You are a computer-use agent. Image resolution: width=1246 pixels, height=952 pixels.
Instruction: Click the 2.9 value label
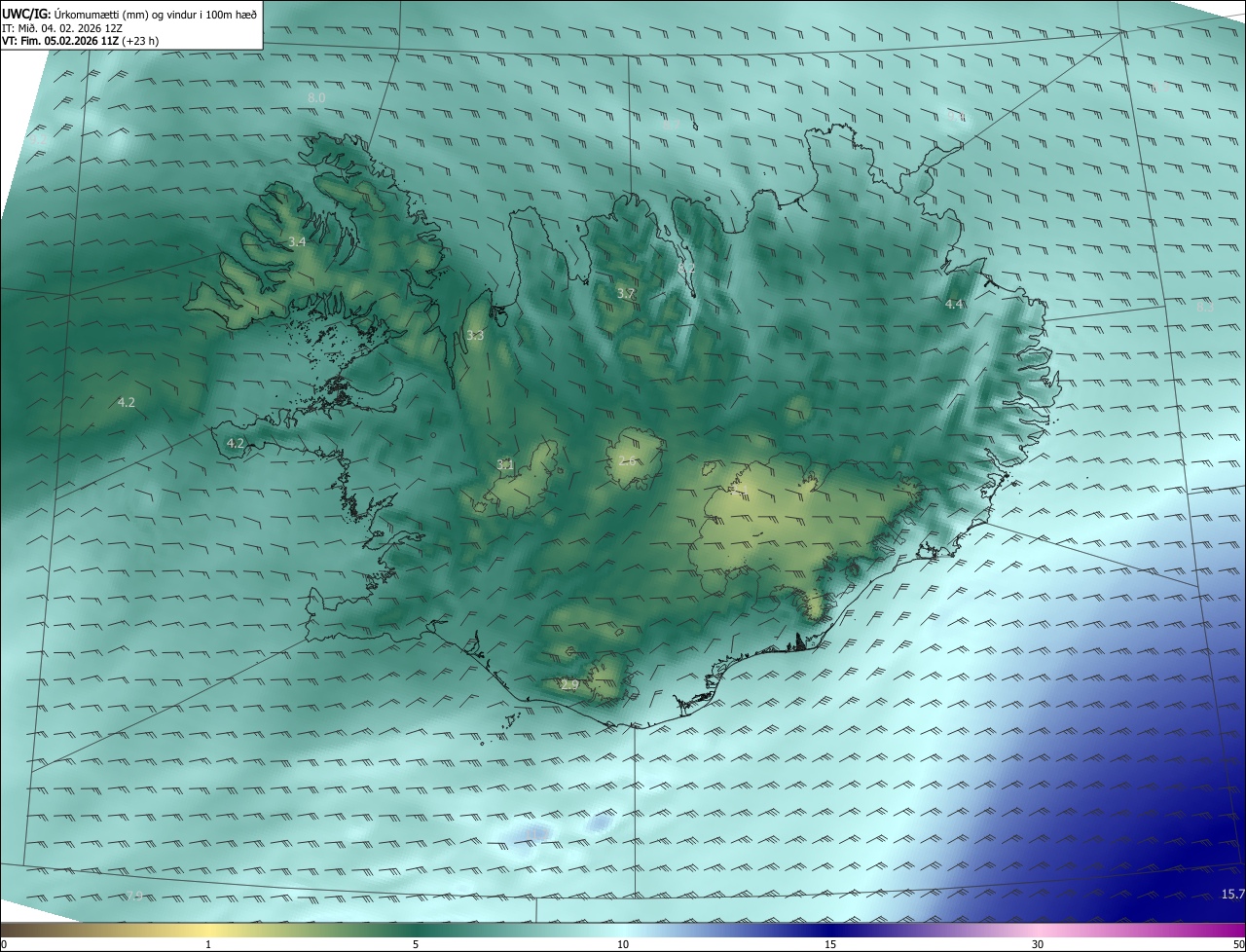tap(569, 685)
